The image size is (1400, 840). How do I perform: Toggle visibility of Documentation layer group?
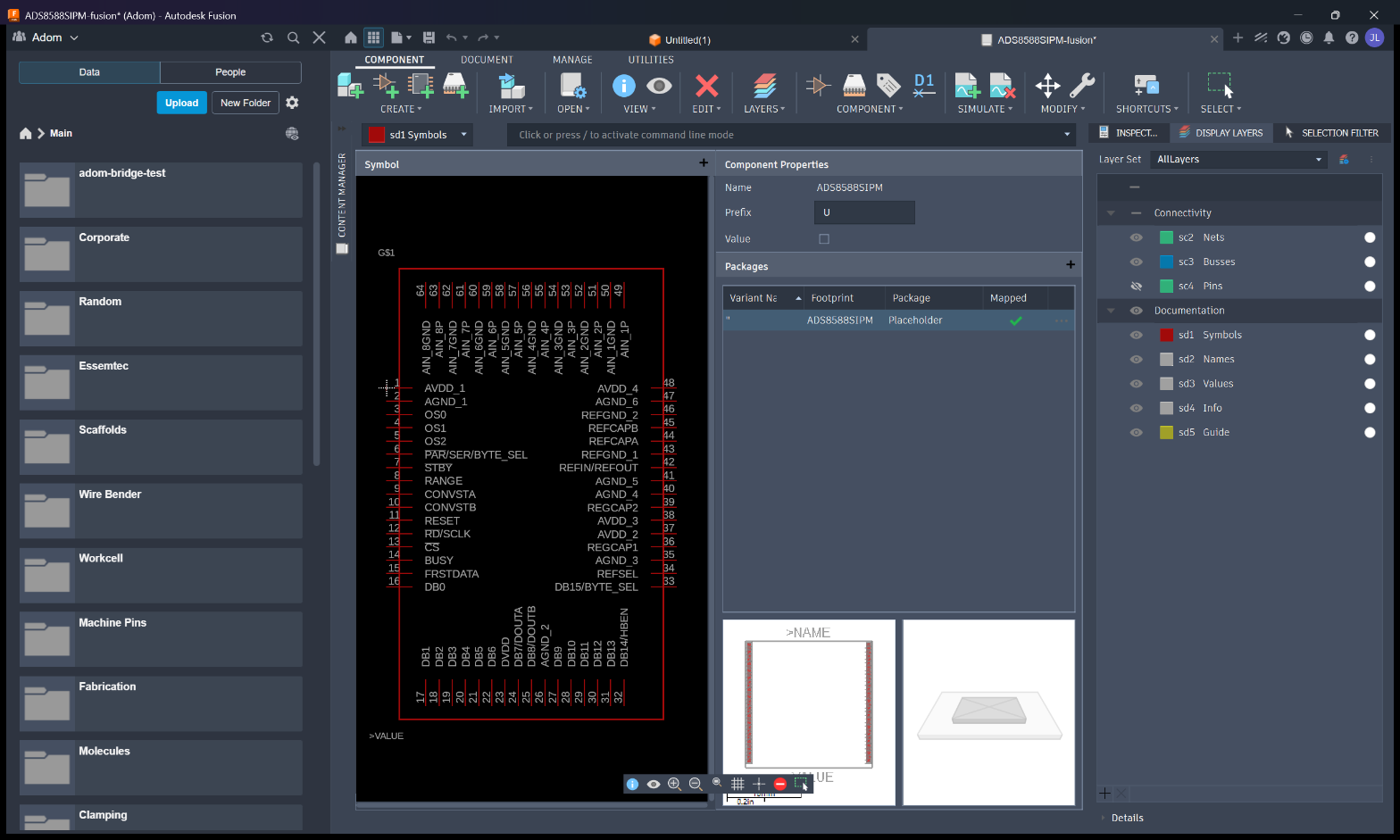tap(1136, 311)
